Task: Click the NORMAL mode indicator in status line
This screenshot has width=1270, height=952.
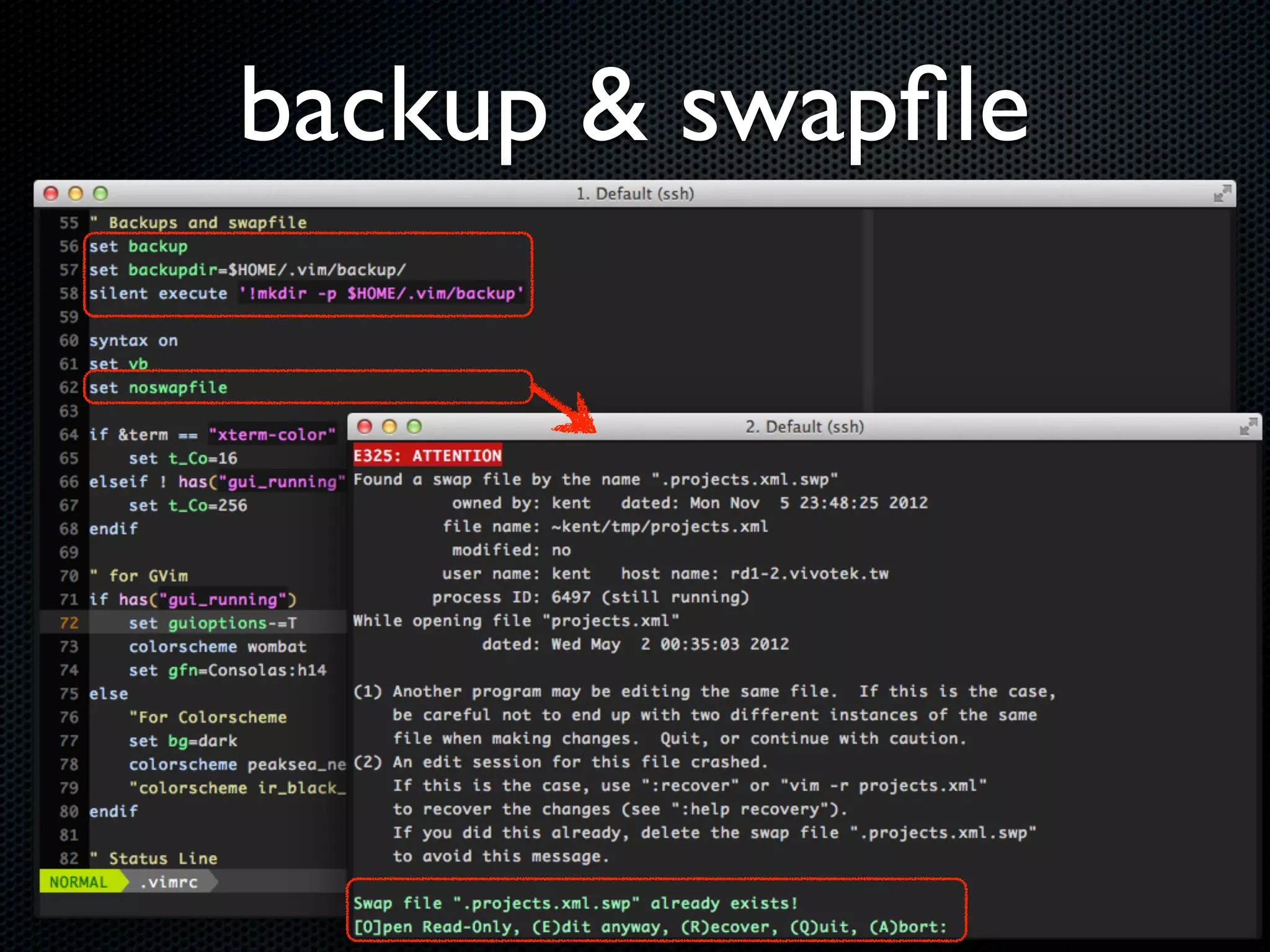Action: click(x=78, y=881)
